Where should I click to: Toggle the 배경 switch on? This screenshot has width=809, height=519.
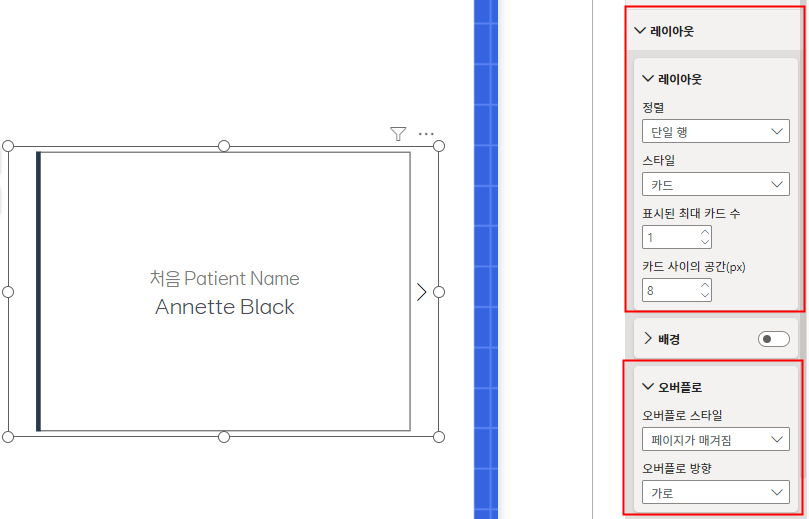(x=773, y=339)
